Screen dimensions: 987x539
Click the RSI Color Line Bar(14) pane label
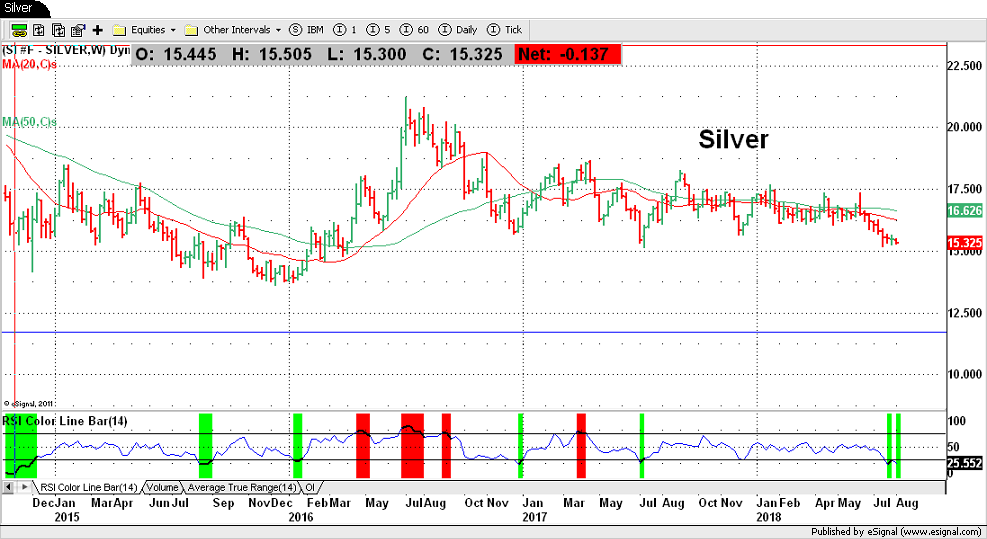tap(64, 421)
